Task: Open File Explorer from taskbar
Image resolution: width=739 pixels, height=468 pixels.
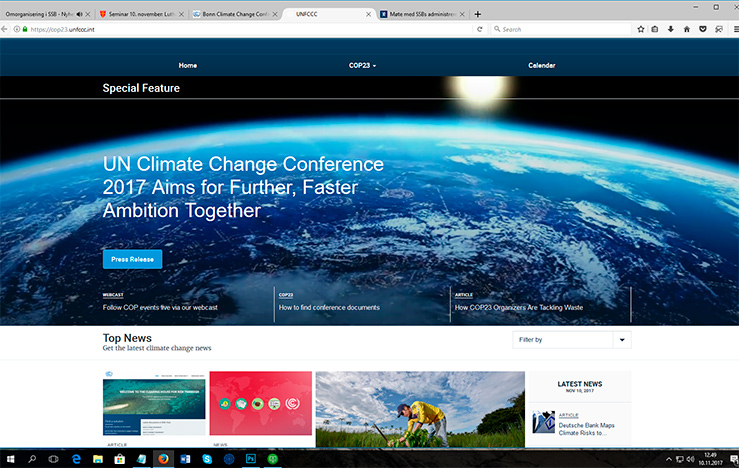Action: tap(98, 459)
